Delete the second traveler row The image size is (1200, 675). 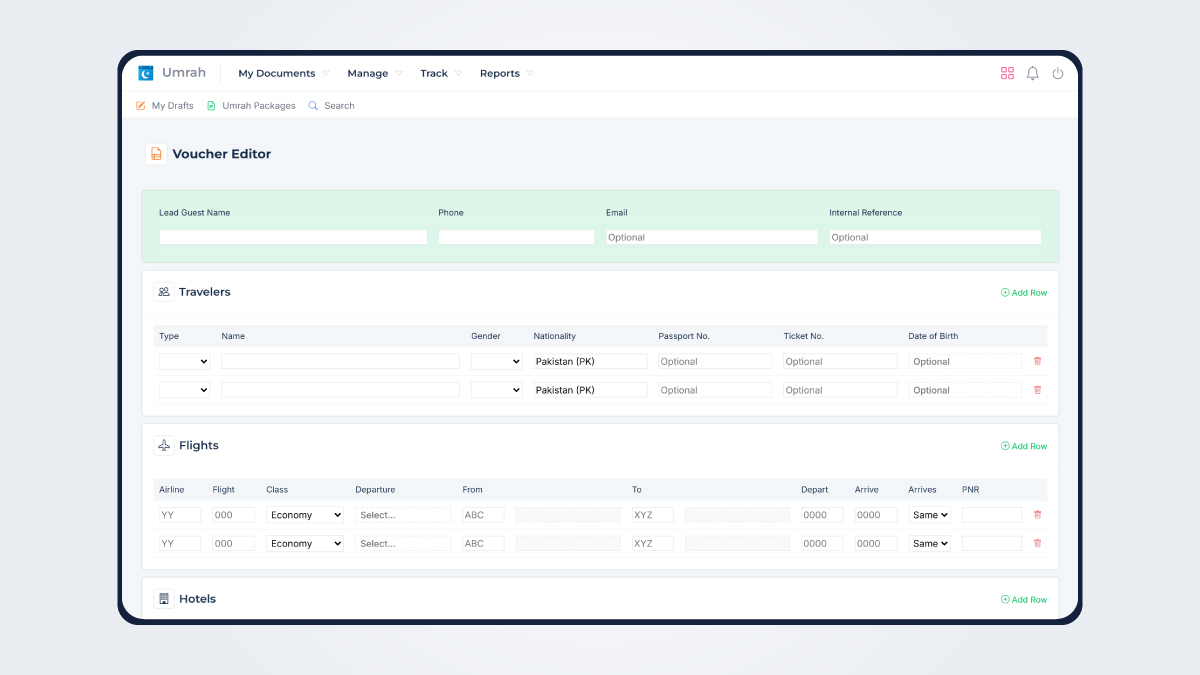[x=1037, y=390]
